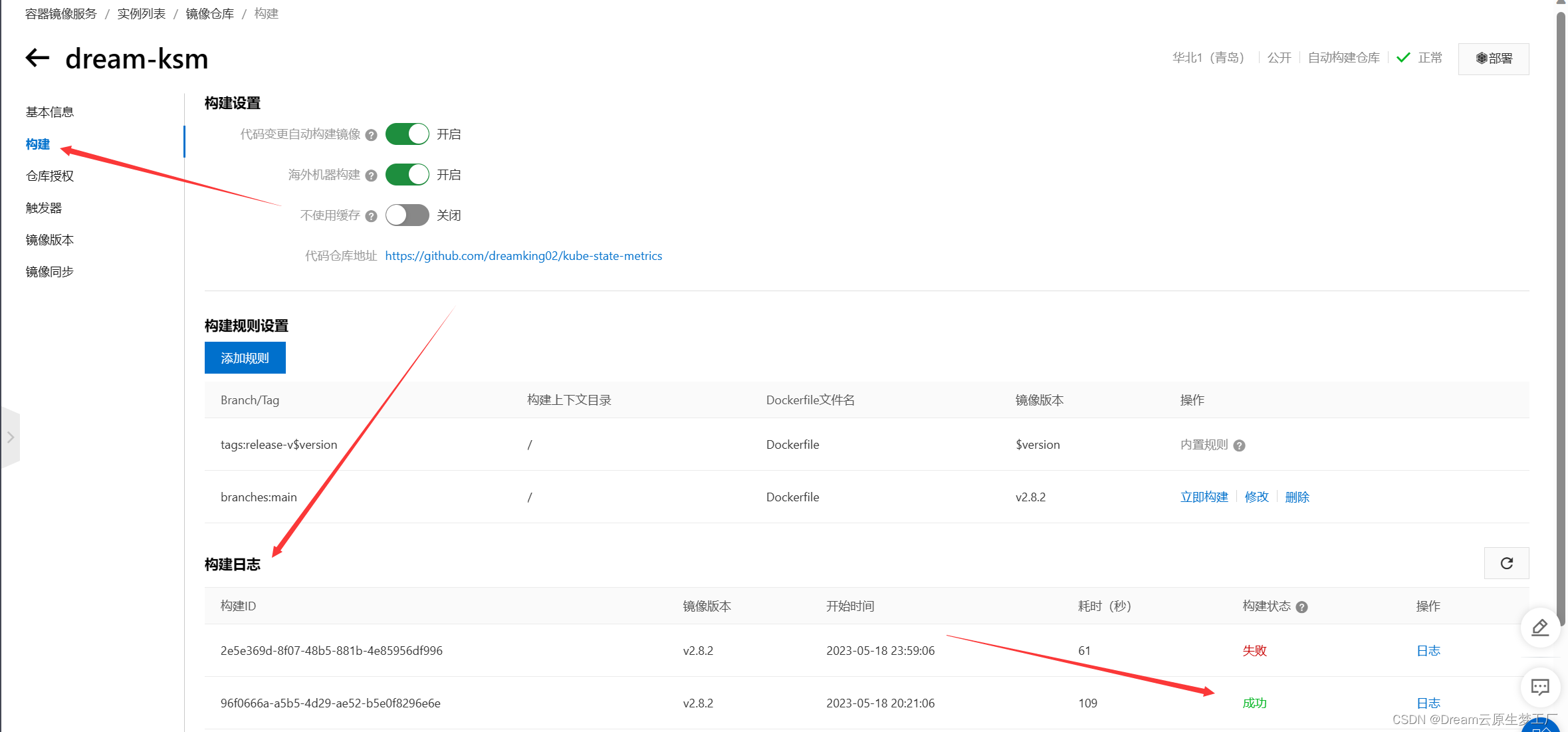Click the edit pencil floating icon

coord(1539,627)
